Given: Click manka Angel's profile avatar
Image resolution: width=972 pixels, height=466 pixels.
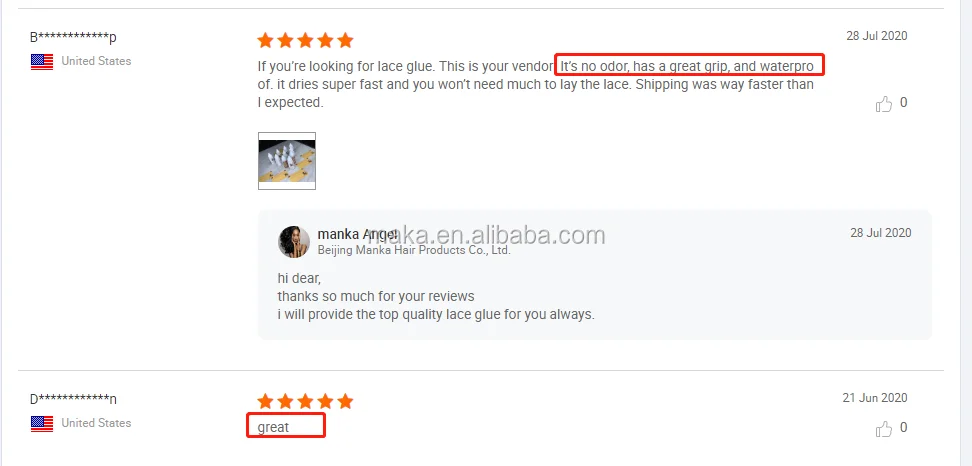Looking at the screenshot, I should [294, 242].
